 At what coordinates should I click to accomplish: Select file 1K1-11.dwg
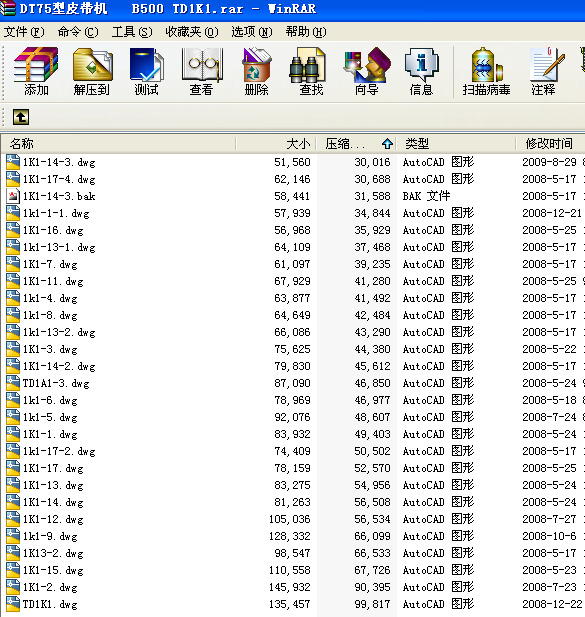tap(53, 281)
